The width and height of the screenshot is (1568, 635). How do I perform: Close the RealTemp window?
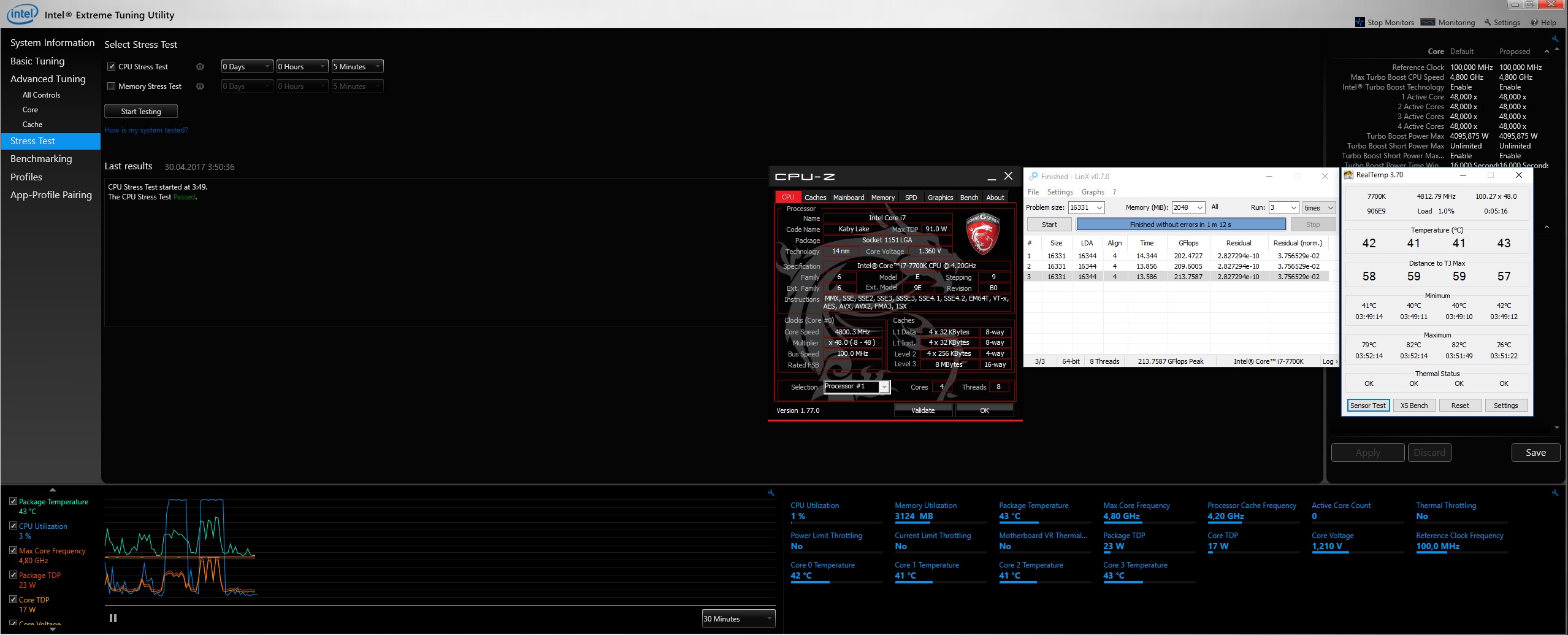[1519, 175]
